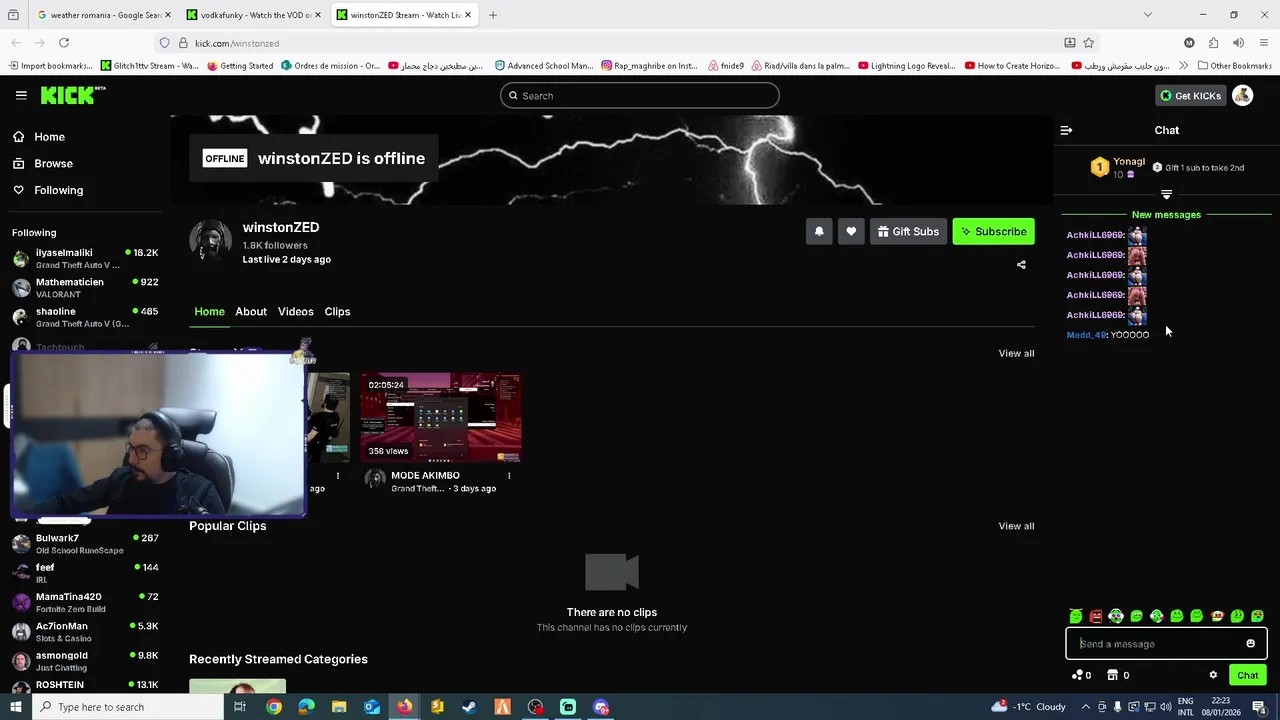The image size is (1280, 720).
Task: Open Ac7ionMan channel in sidebar
Action: pos(85,632)
